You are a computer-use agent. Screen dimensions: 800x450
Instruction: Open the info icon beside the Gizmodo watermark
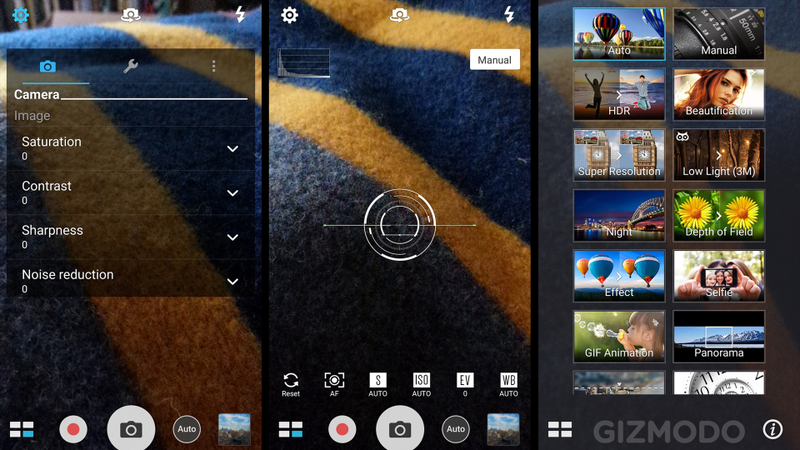772,429
